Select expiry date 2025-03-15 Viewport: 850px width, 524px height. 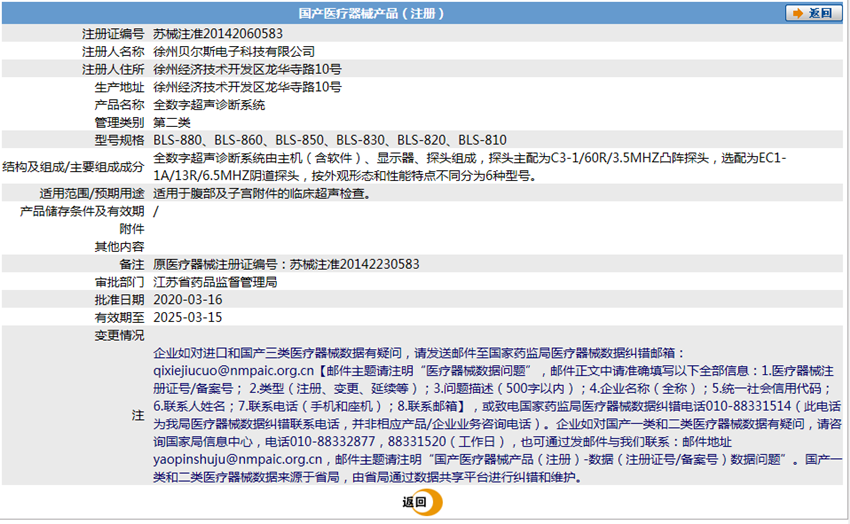click(188, 318)
